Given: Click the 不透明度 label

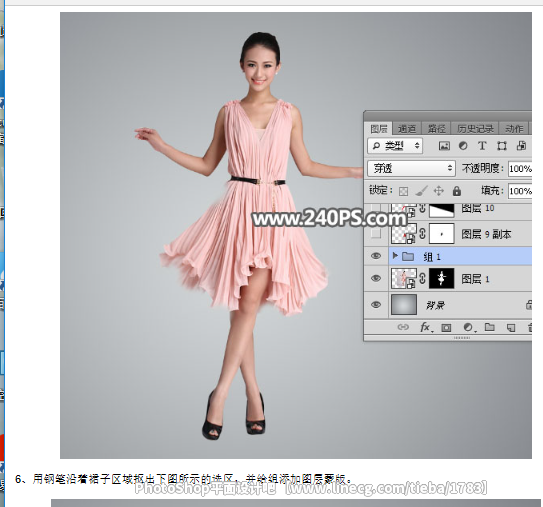Looking at the screenshot, I should point(482,168).
